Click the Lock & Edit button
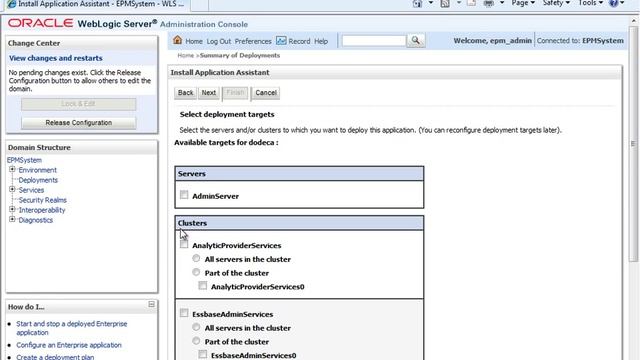Viewport: 640px width, 360px height. pos(78,104)
